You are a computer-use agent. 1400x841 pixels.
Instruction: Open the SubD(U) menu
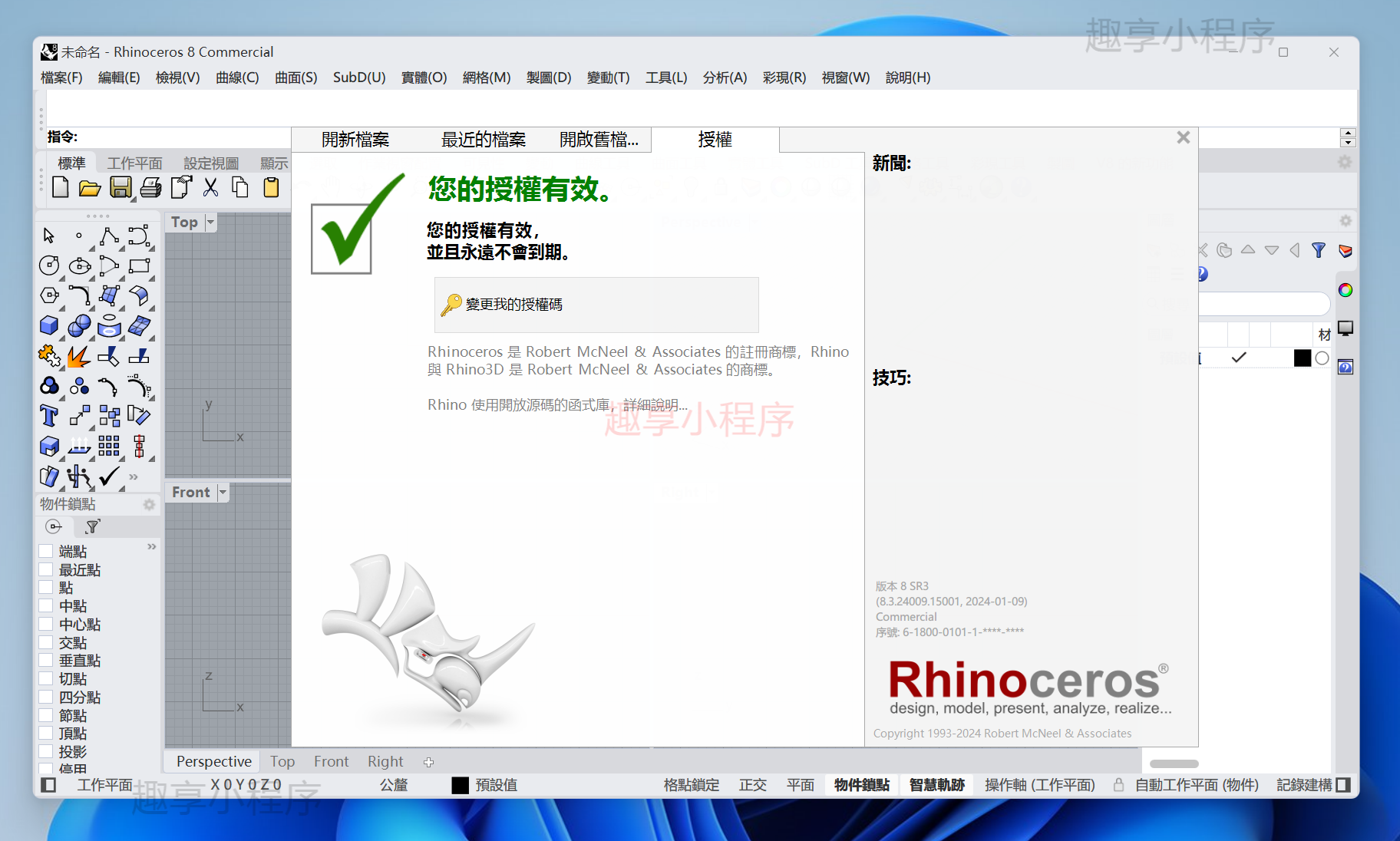(x=359, y=78)
